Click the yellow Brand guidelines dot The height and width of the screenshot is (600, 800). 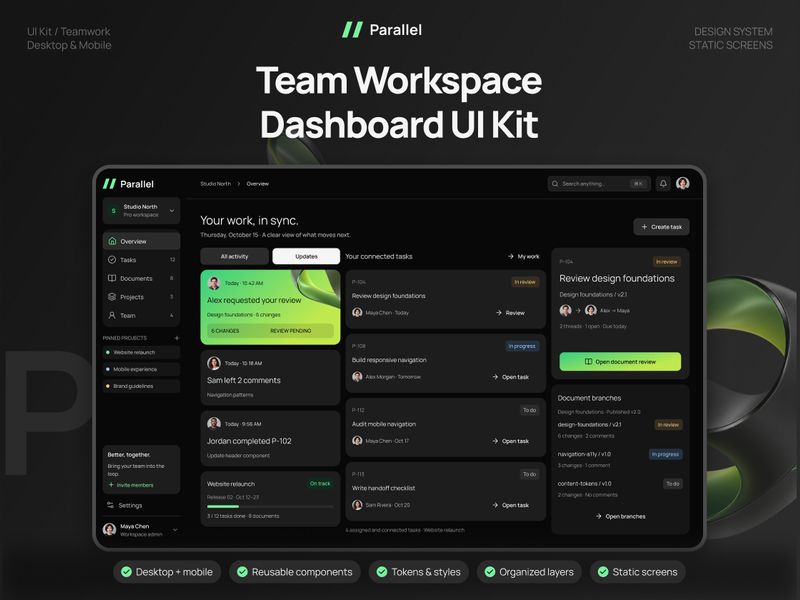108,386
